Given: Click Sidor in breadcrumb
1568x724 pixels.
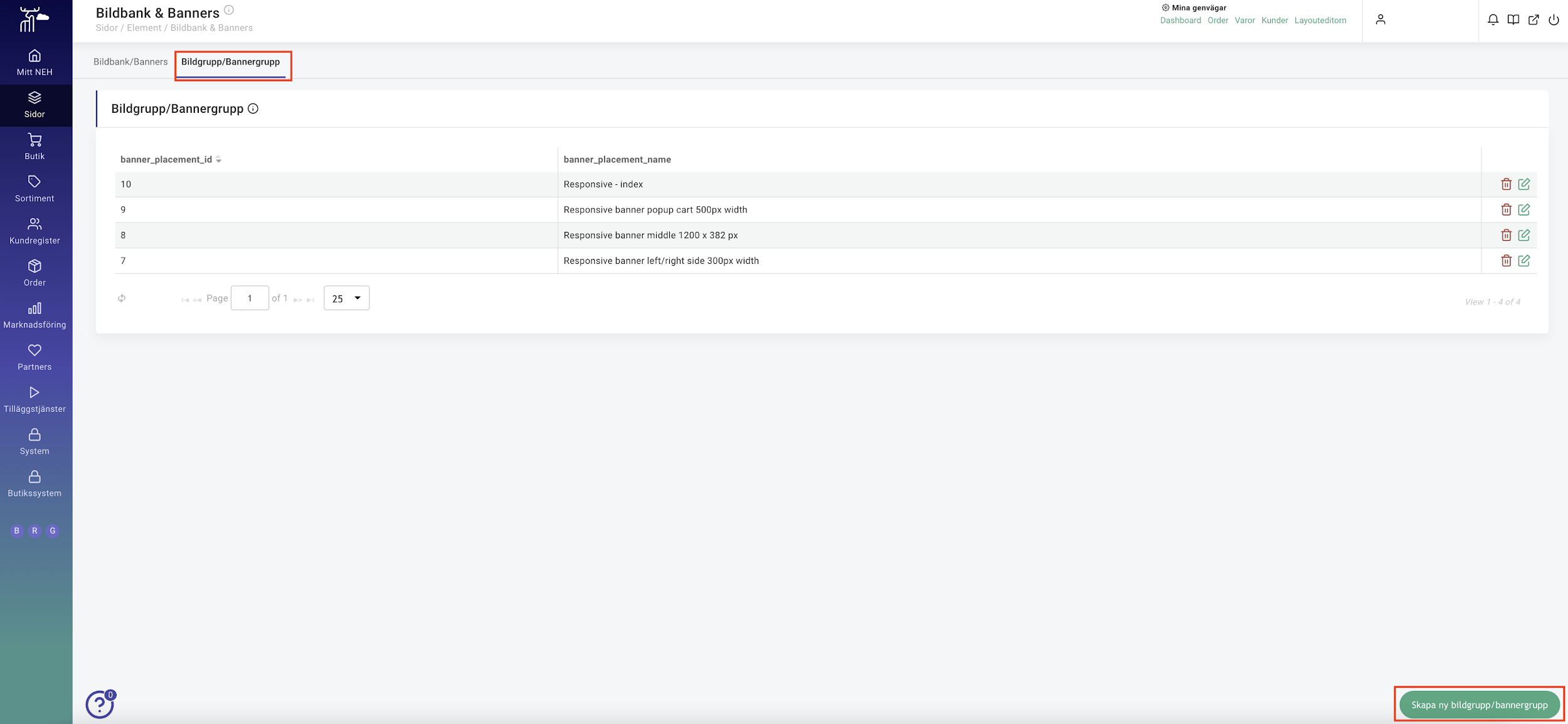Looking at the screenshot, I should pos(107,28).
